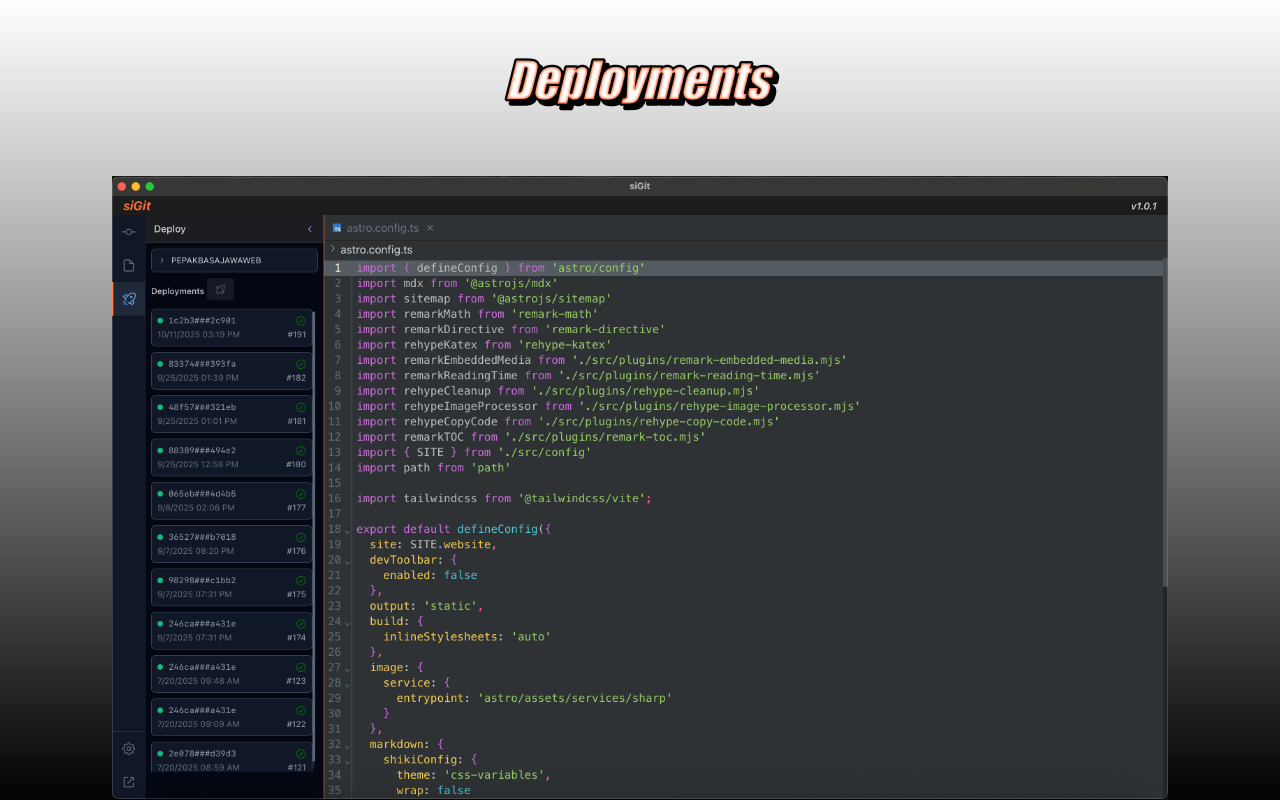Click the v1.0.1 version label
The width and height of the screenshot is (1280, 800).
[x=1144, y=206]
